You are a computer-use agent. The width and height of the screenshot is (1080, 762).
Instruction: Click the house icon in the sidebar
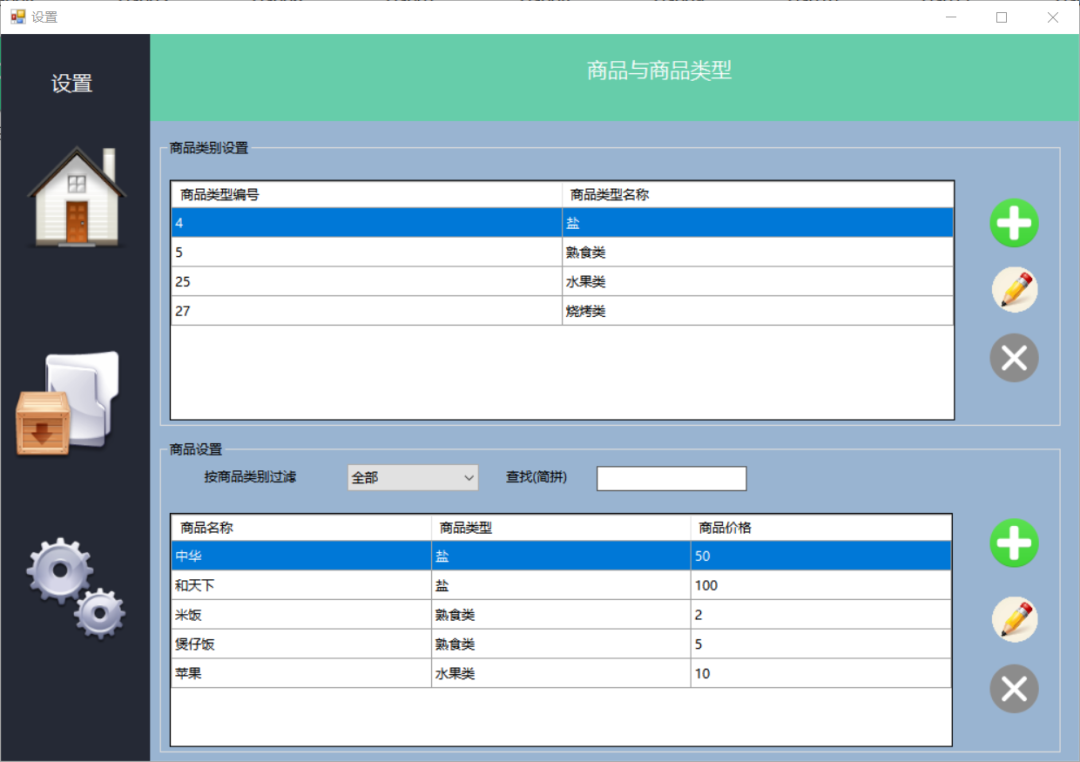point(76,197)
